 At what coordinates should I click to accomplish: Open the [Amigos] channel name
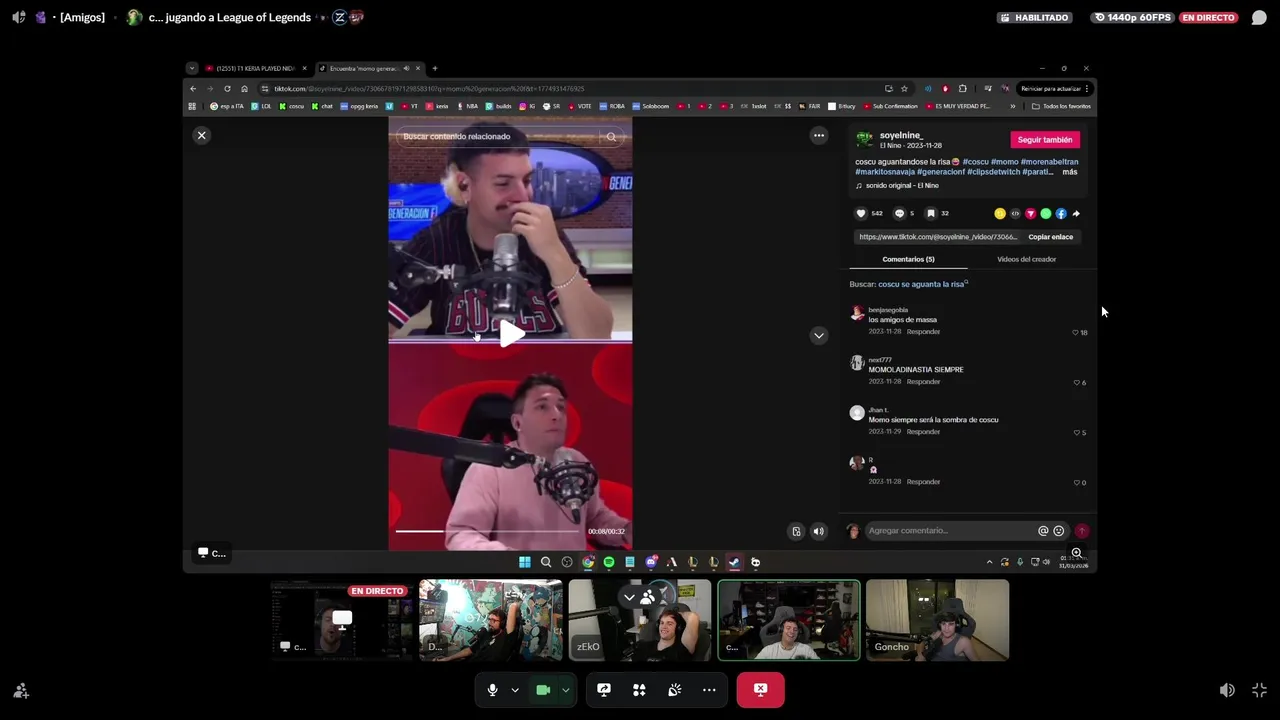point(82,17)
